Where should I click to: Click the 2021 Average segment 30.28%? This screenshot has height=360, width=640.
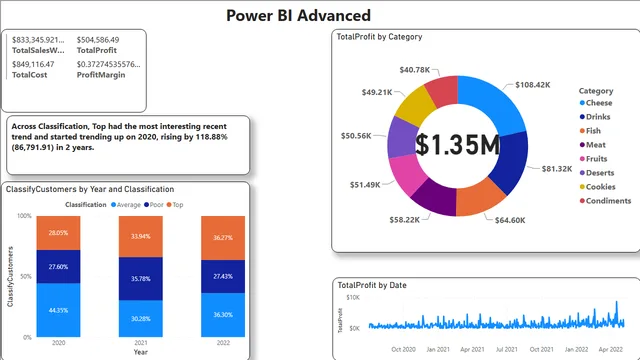(141, 319)
